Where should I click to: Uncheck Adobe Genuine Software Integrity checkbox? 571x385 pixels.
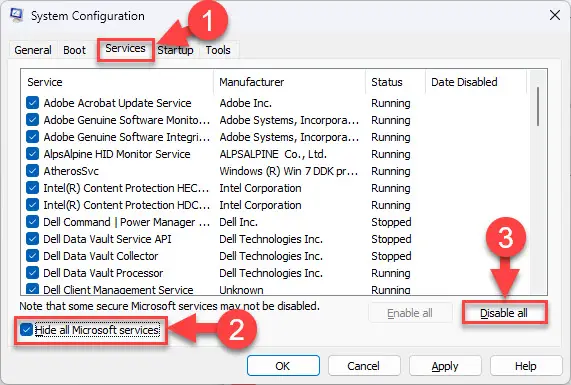point(32,137)
